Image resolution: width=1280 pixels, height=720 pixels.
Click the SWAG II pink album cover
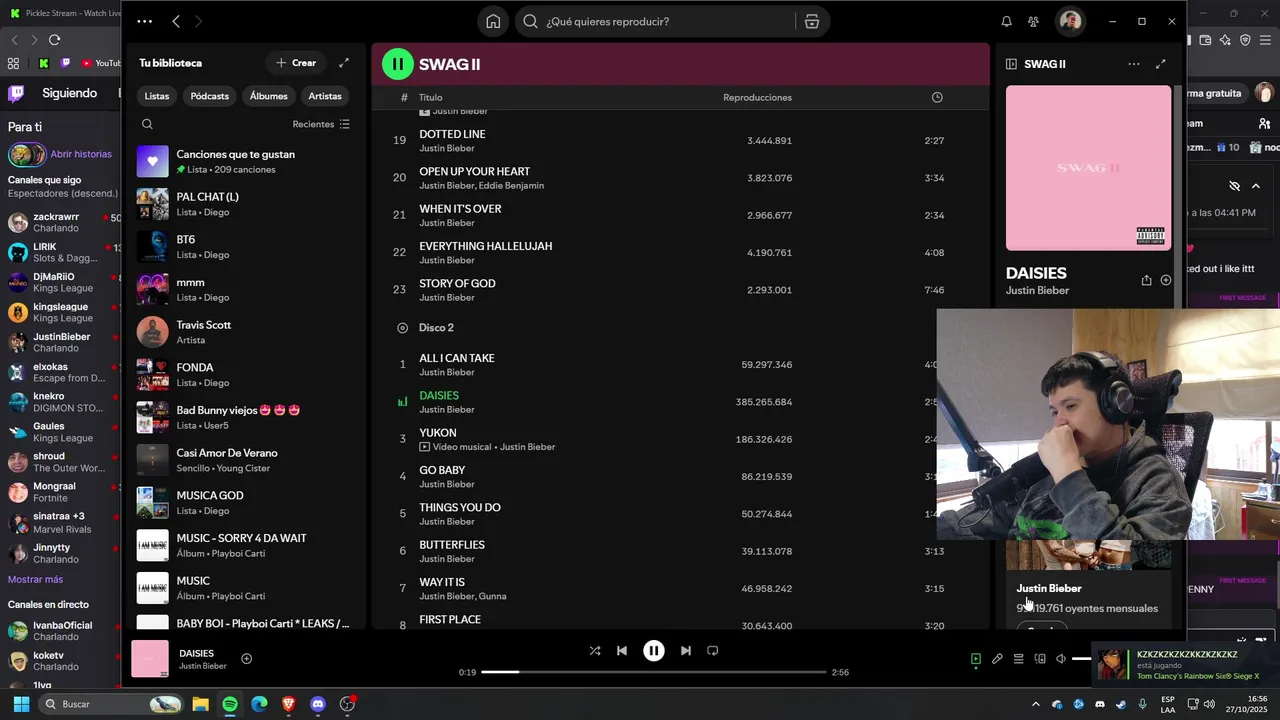[1088, 168]
